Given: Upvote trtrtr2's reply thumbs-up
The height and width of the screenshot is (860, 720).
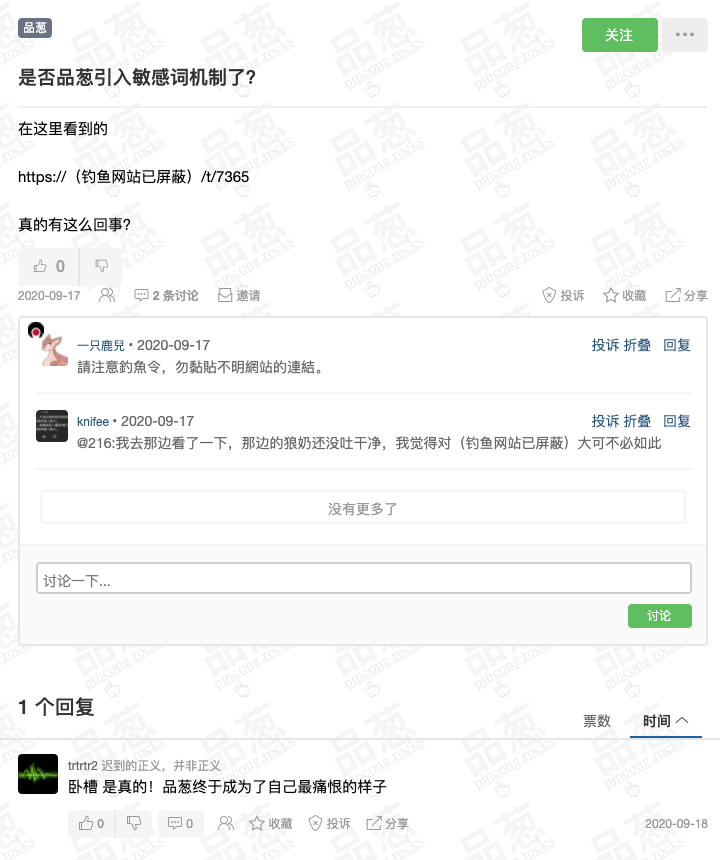Looking at the screenshot, I should click(91, 823).
